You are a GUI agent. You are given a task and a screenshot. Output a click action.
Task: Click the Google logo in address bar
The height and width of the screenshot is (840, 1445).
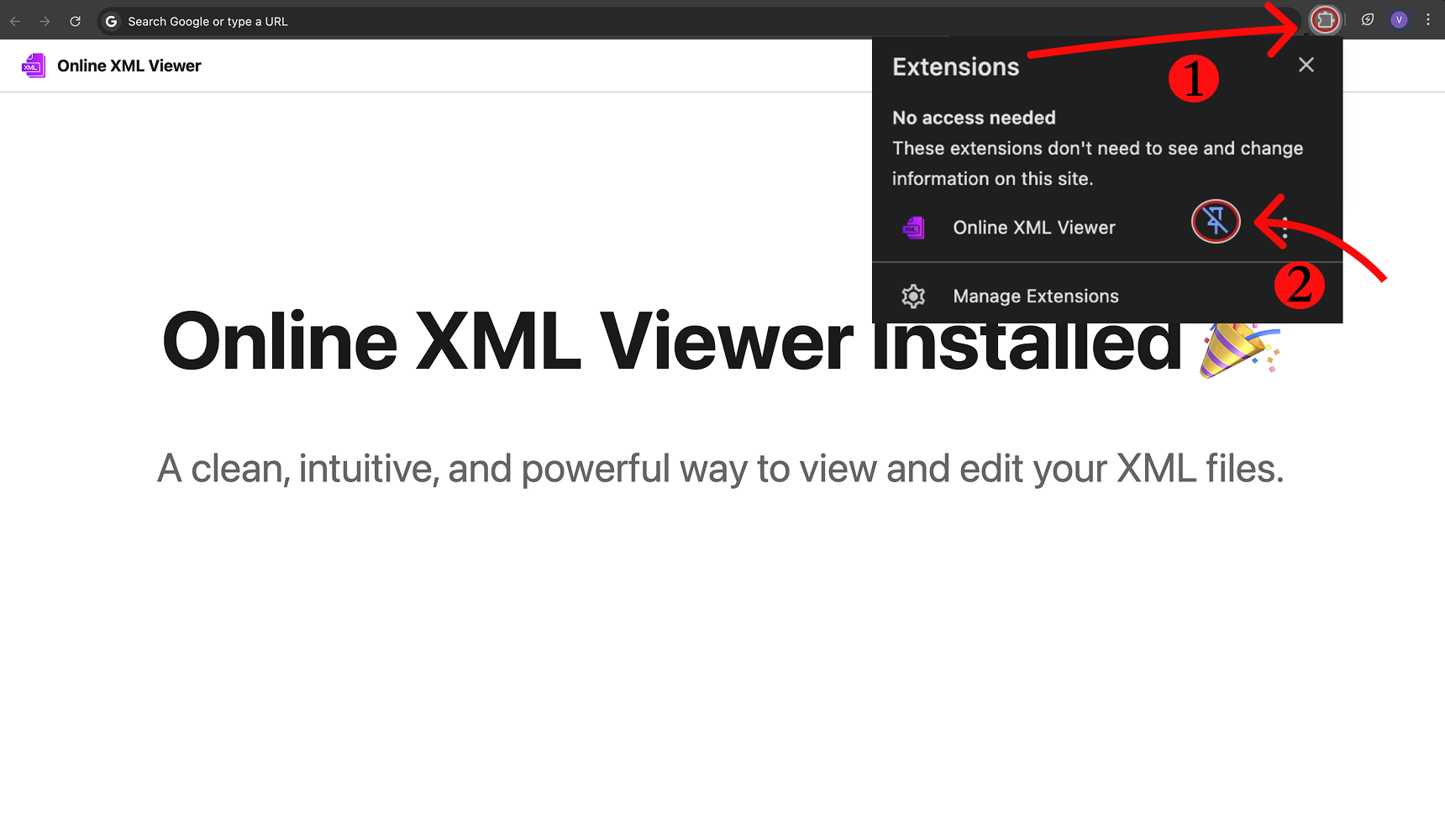pos(111,21)
